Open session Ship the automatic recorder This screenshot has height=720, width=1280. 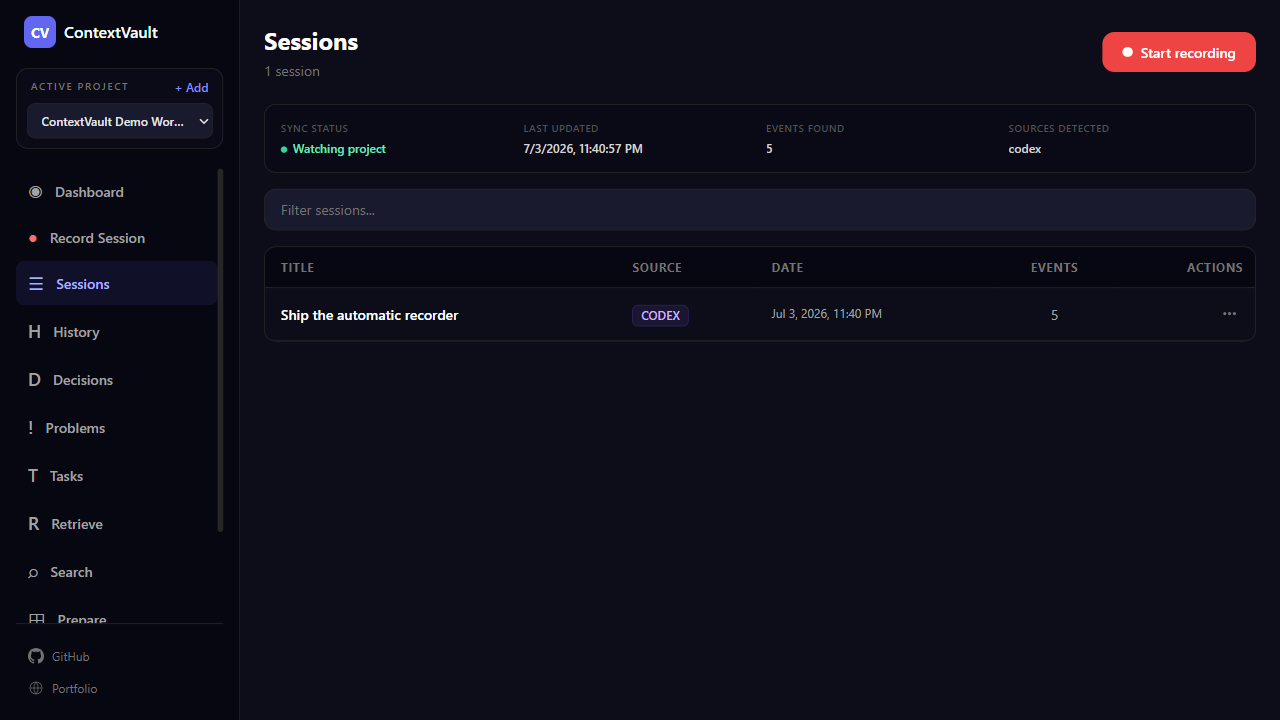click(369, 315)
